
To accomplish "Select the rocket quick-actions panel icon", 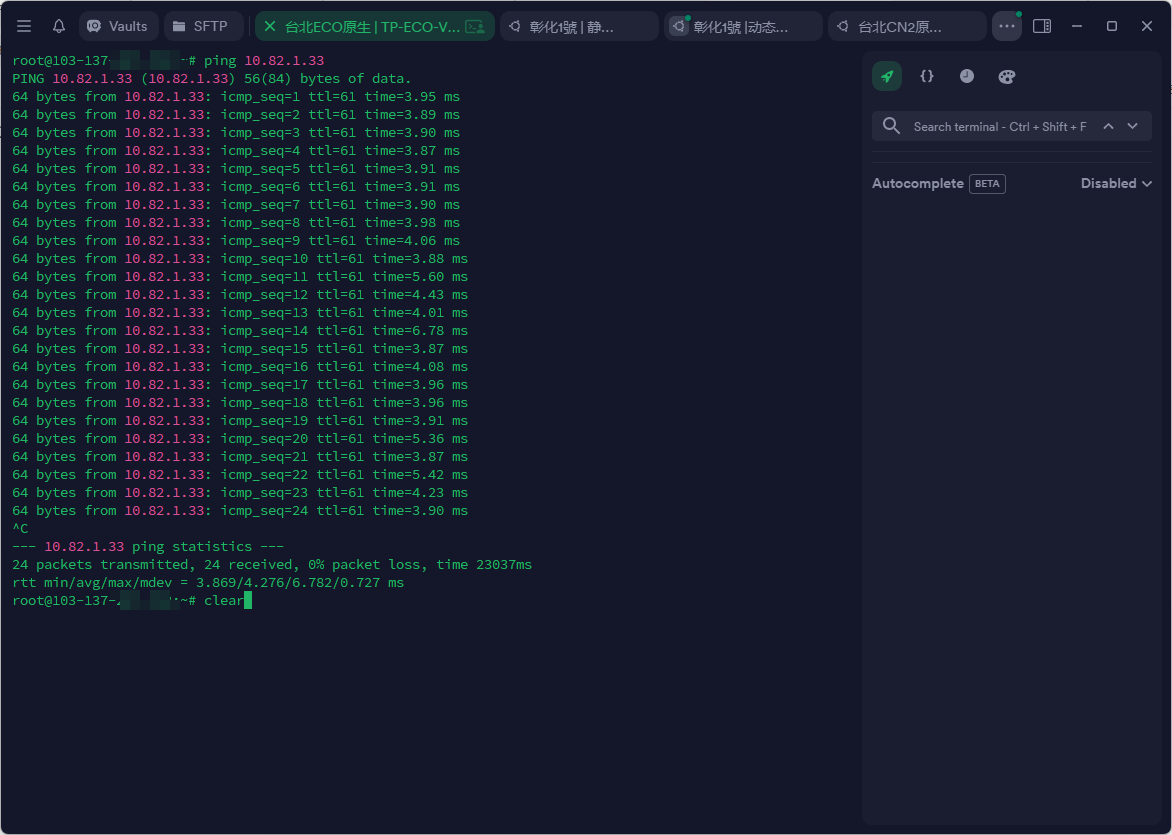I will pyautogui.click(x=887, y=76).
